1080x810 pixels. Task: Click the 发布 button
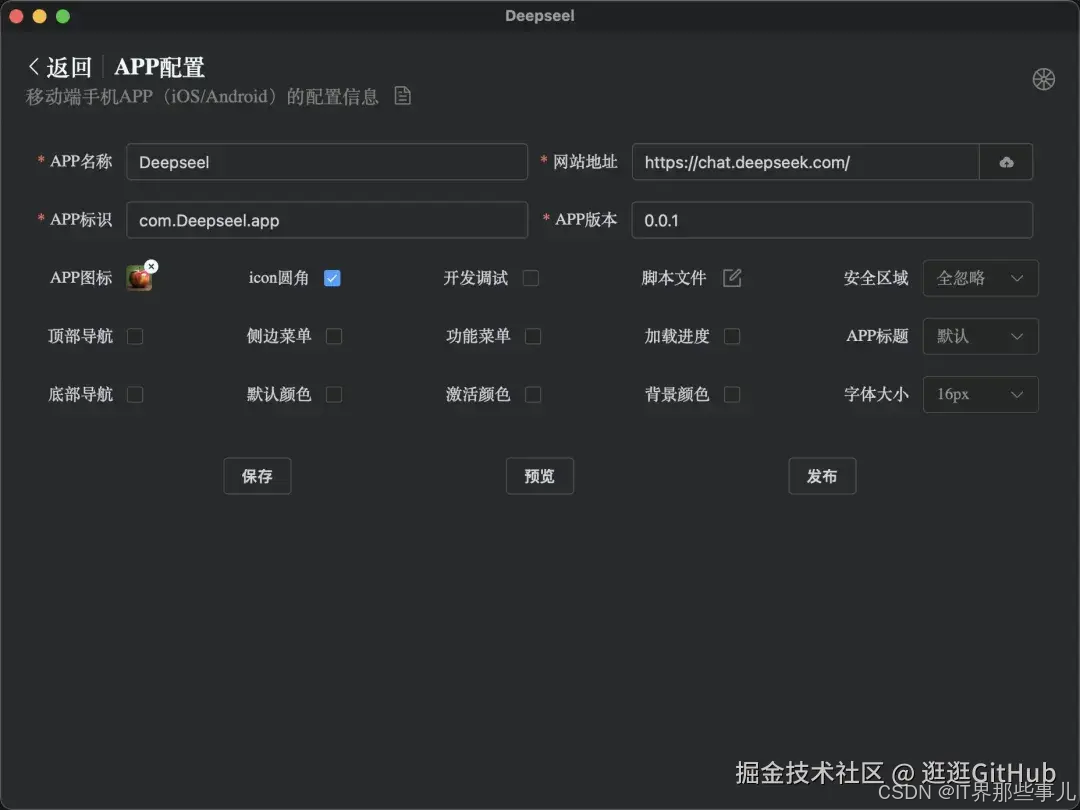coord(822,476)
